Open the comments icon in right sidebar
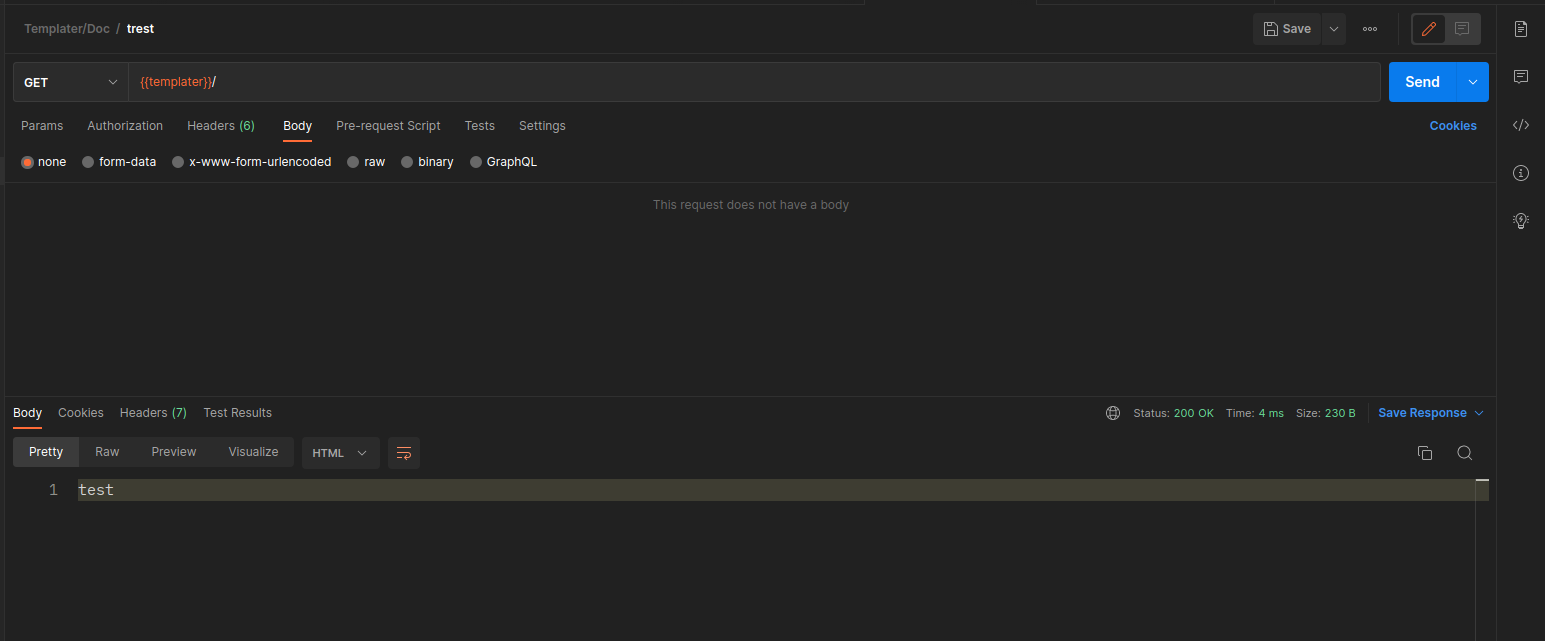The image size is (1545, 641). tap(1520, 77)
